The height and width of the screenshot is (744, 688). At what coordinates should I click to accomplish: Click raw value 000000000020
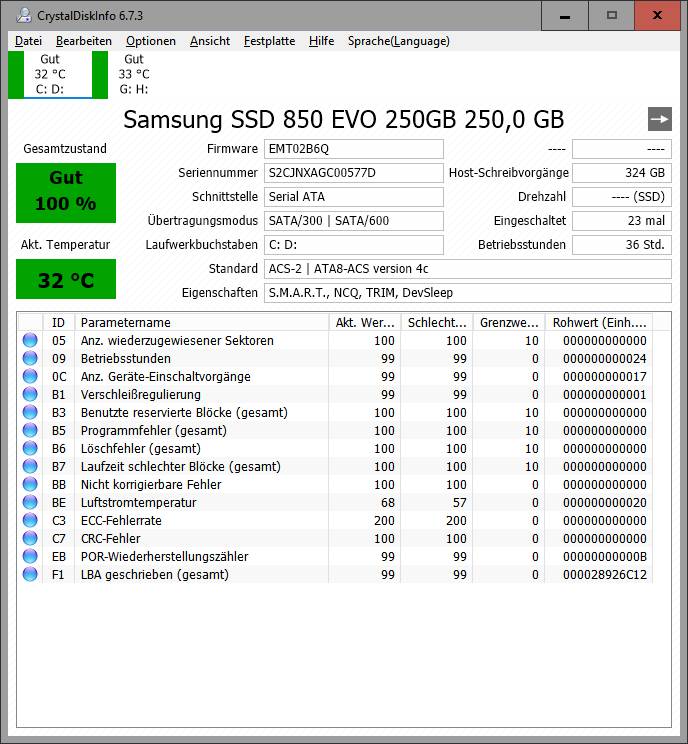click(x=605, y=502)
